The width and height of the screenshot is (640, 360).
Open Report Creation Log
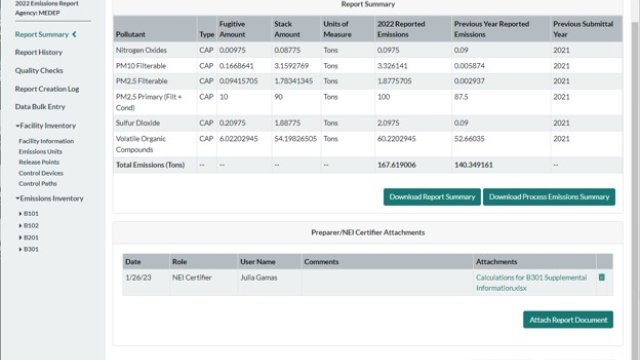point(47,89)
